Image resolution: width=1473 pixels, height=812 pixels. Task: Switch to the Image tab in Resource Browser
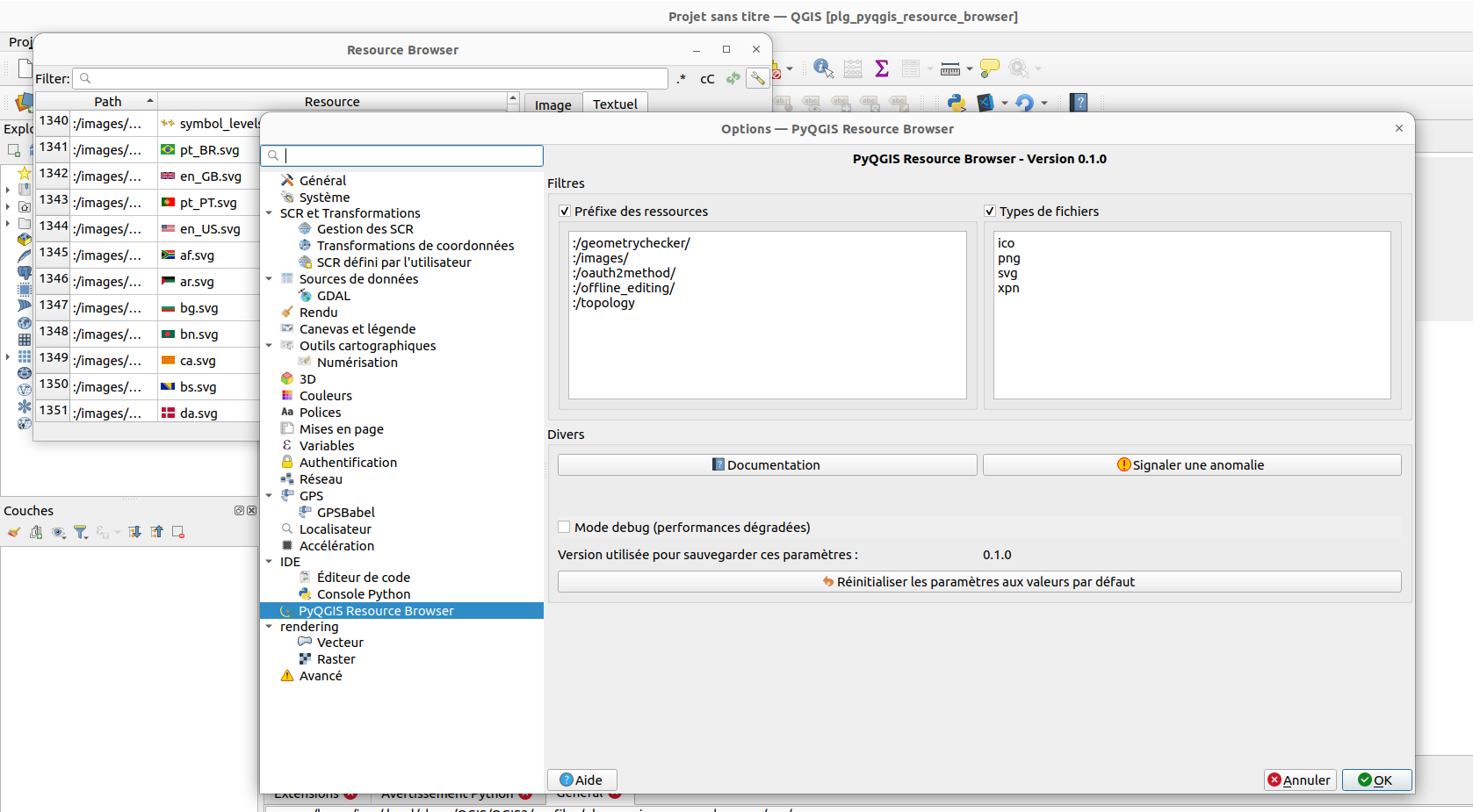553,104
